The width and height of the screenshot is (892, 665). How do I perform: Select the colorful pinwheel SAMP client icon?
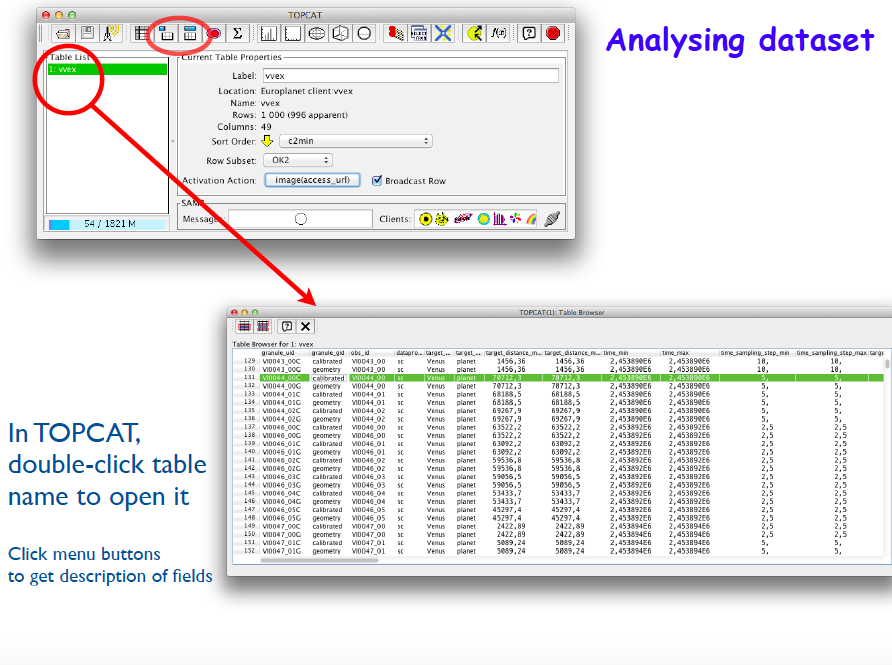(x=515, y=219)
